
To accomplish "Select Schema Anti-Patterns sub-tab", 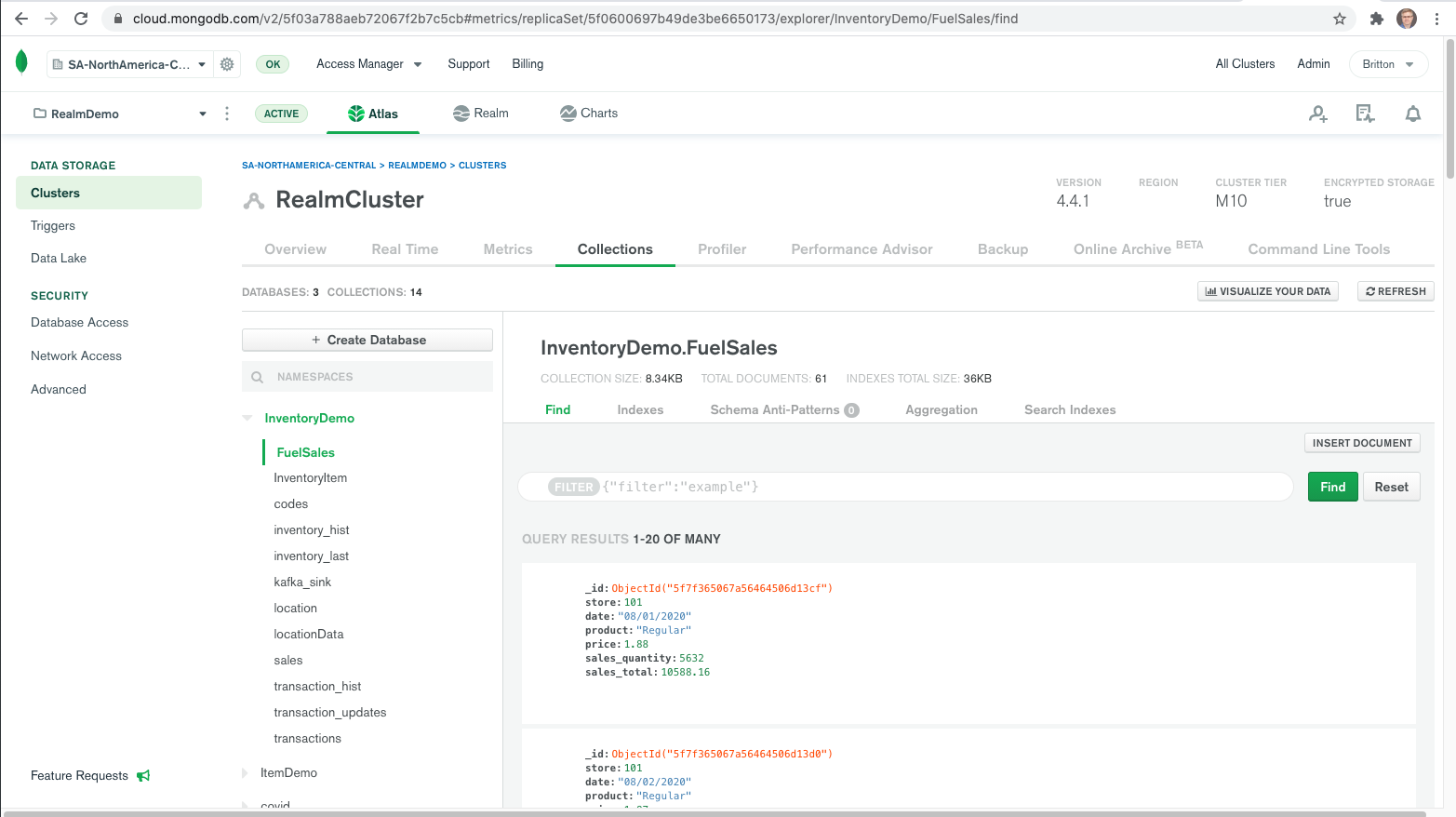I will coord(784,409).
